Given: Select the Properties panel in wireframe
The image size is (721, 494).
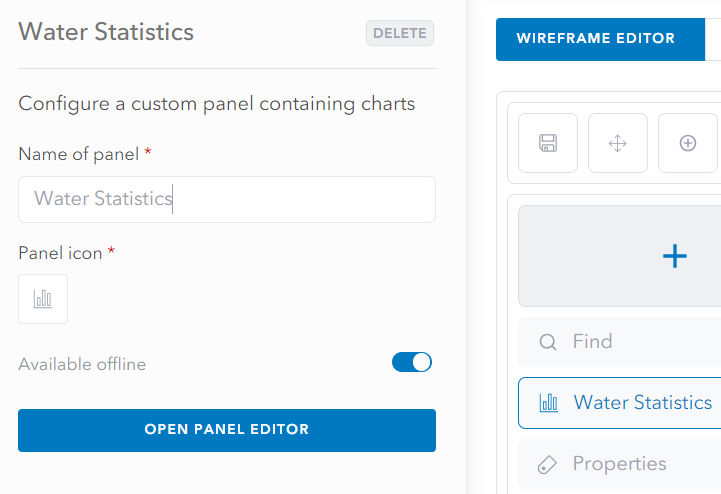Looking at the screenshot, I should pos(619,464).
